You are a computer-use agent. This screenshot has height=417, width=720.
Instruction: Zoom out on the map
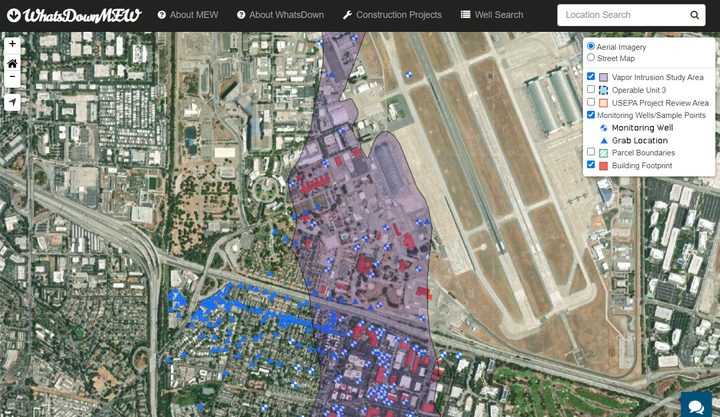[x=12, y=77]
